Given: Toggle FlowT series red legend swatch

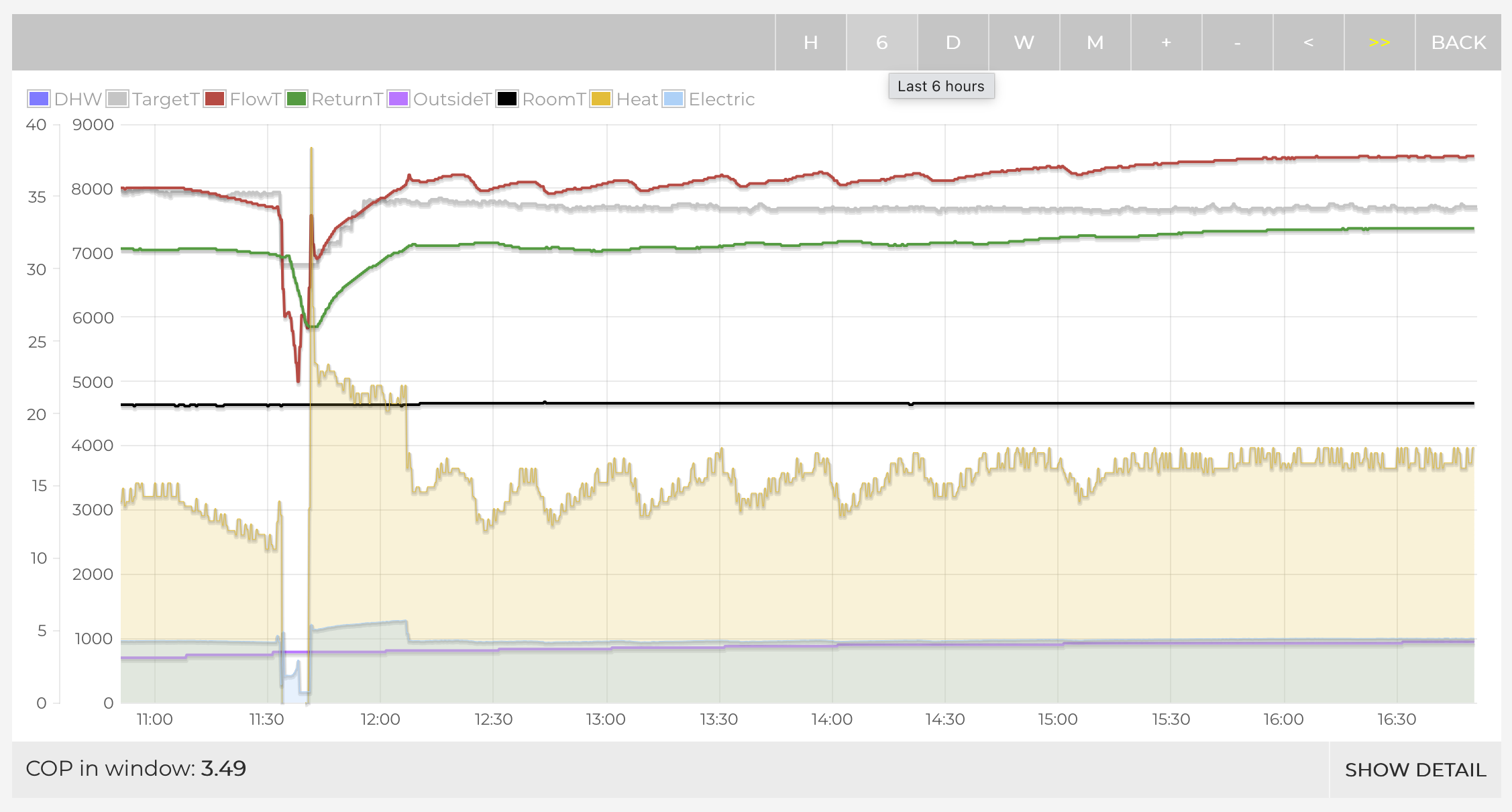Looking at the screenshot, I should (215, 99).
